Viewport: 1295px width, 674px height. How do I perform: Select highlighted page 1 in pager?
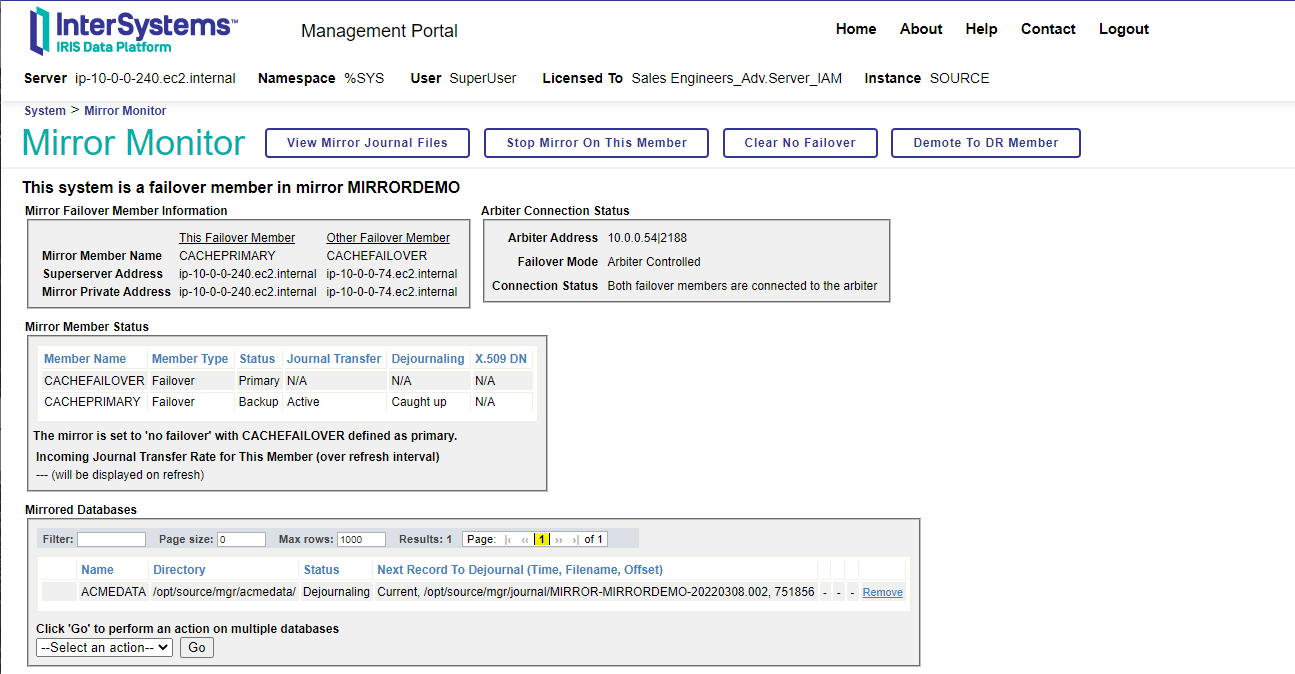point(541,540)
